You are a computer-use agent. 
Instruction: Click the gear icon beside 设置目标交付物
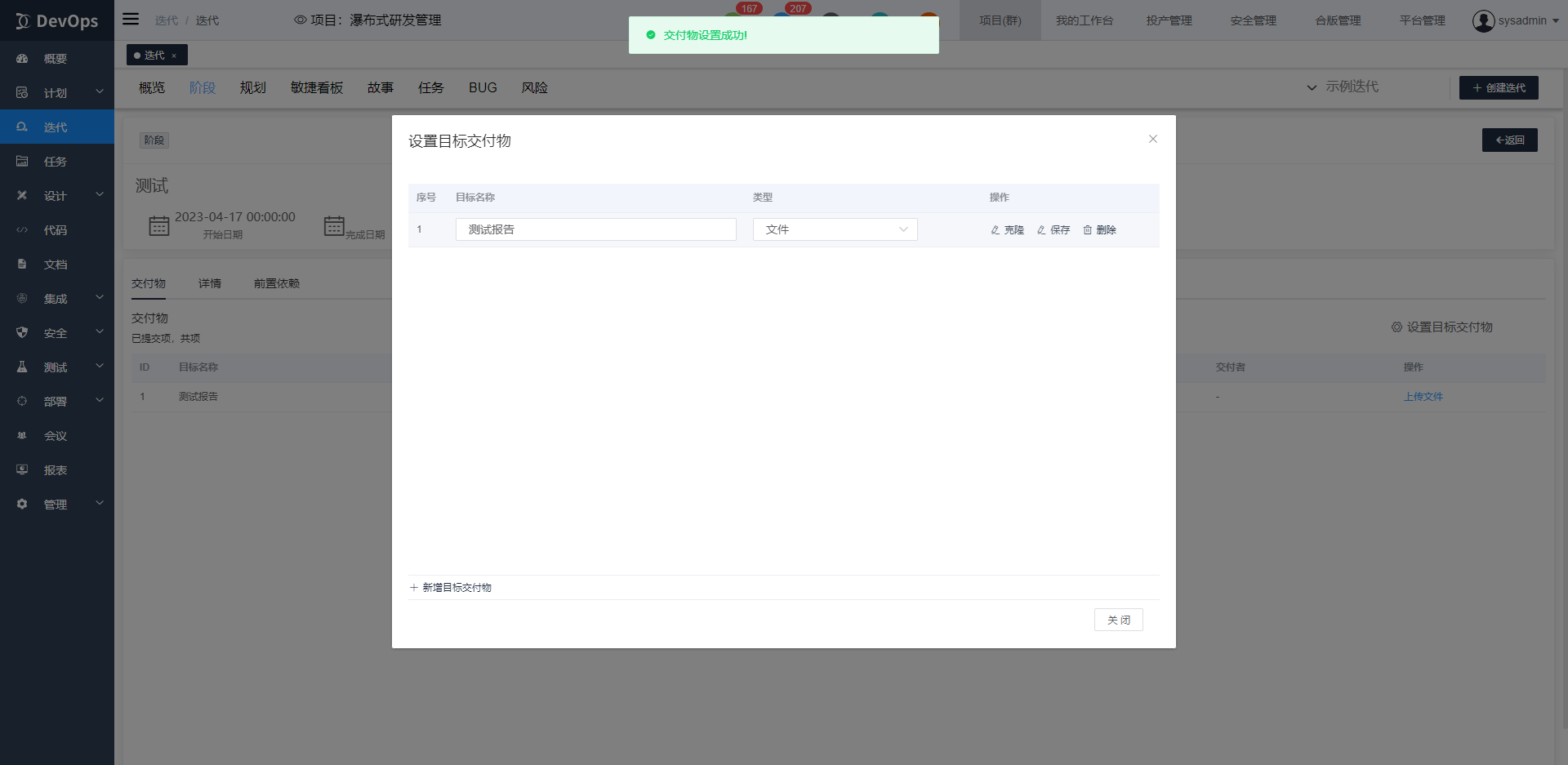[x=1396, y=327]
